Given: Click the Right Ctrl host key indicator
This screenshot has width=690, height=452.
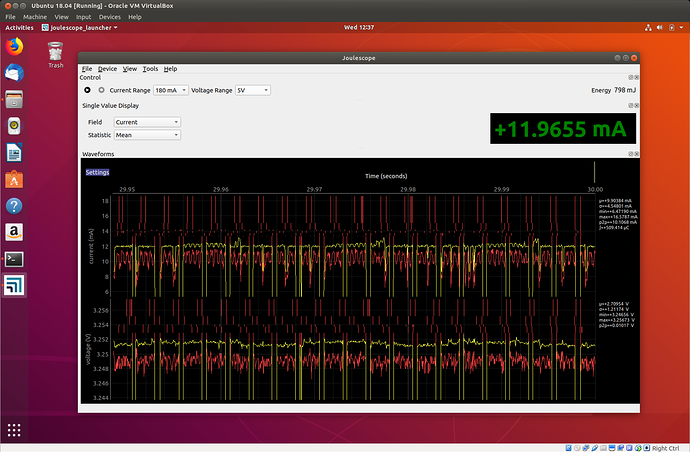Looking at the screenshot, I should [665, 448].
